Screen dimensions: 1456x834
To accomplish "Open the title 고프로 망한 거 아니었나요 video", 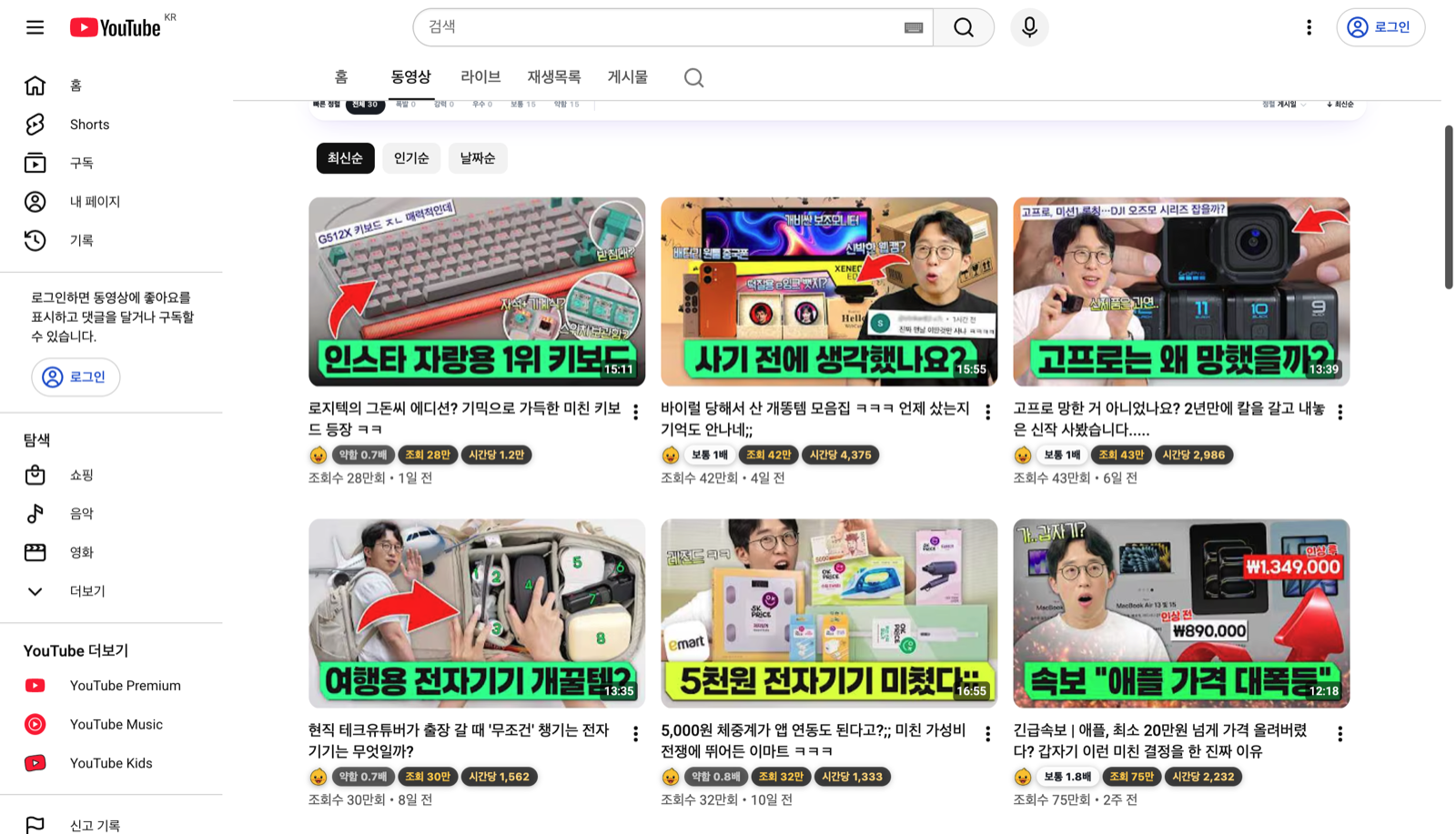I will point(1169,419).
